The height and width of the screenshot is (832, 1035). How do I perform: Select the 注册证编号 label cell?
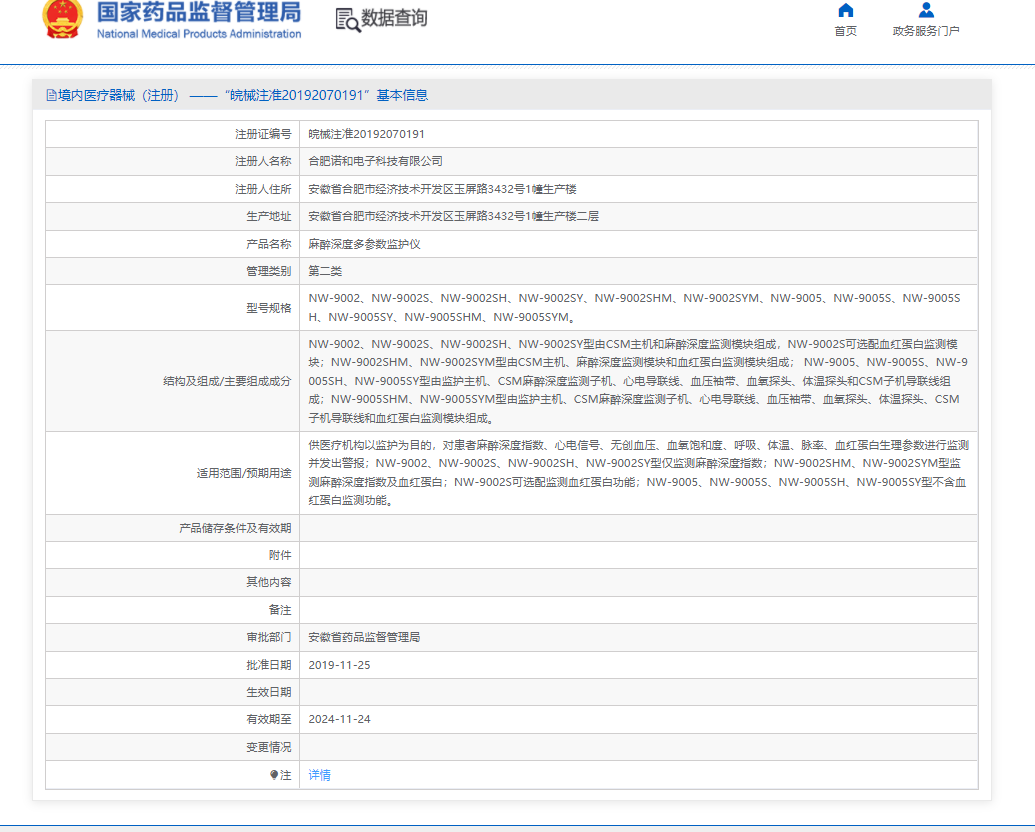coord(172,134)
